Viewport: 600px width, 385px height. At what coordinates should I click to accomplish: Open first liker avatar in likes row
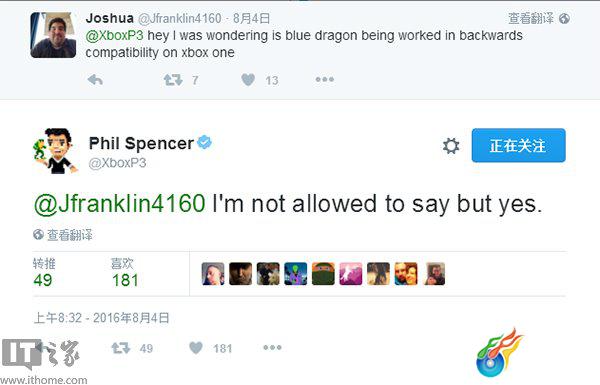point(213,274)
